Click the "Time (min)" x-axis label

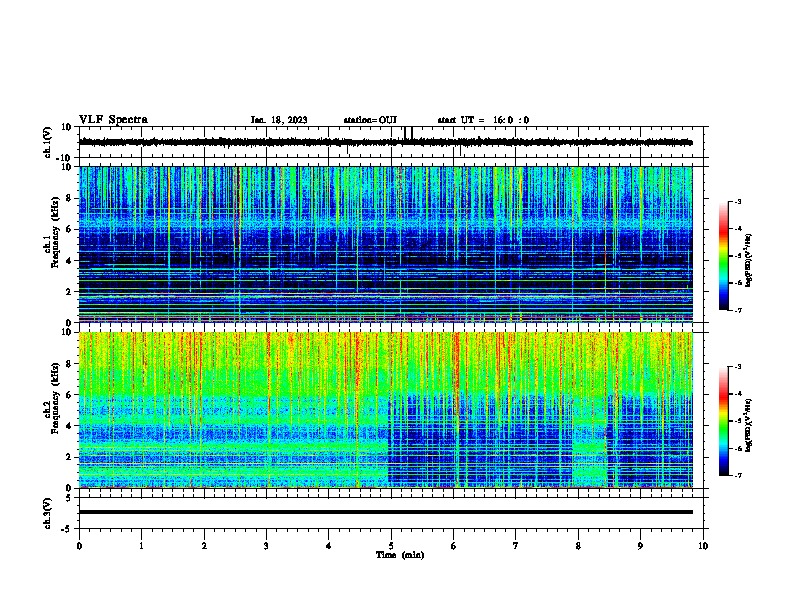pos(400,555)
